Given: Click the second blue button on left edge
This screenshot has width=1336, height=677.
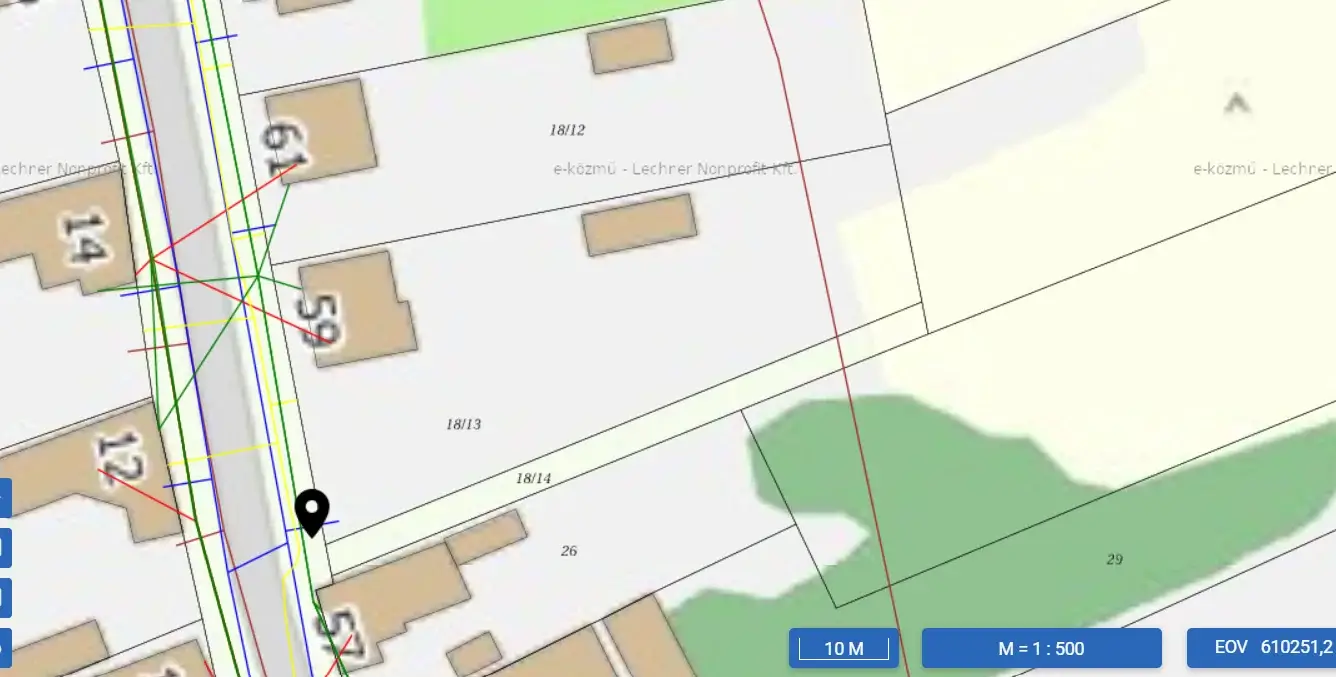Looking at the screenshot, I should [5, 547].
